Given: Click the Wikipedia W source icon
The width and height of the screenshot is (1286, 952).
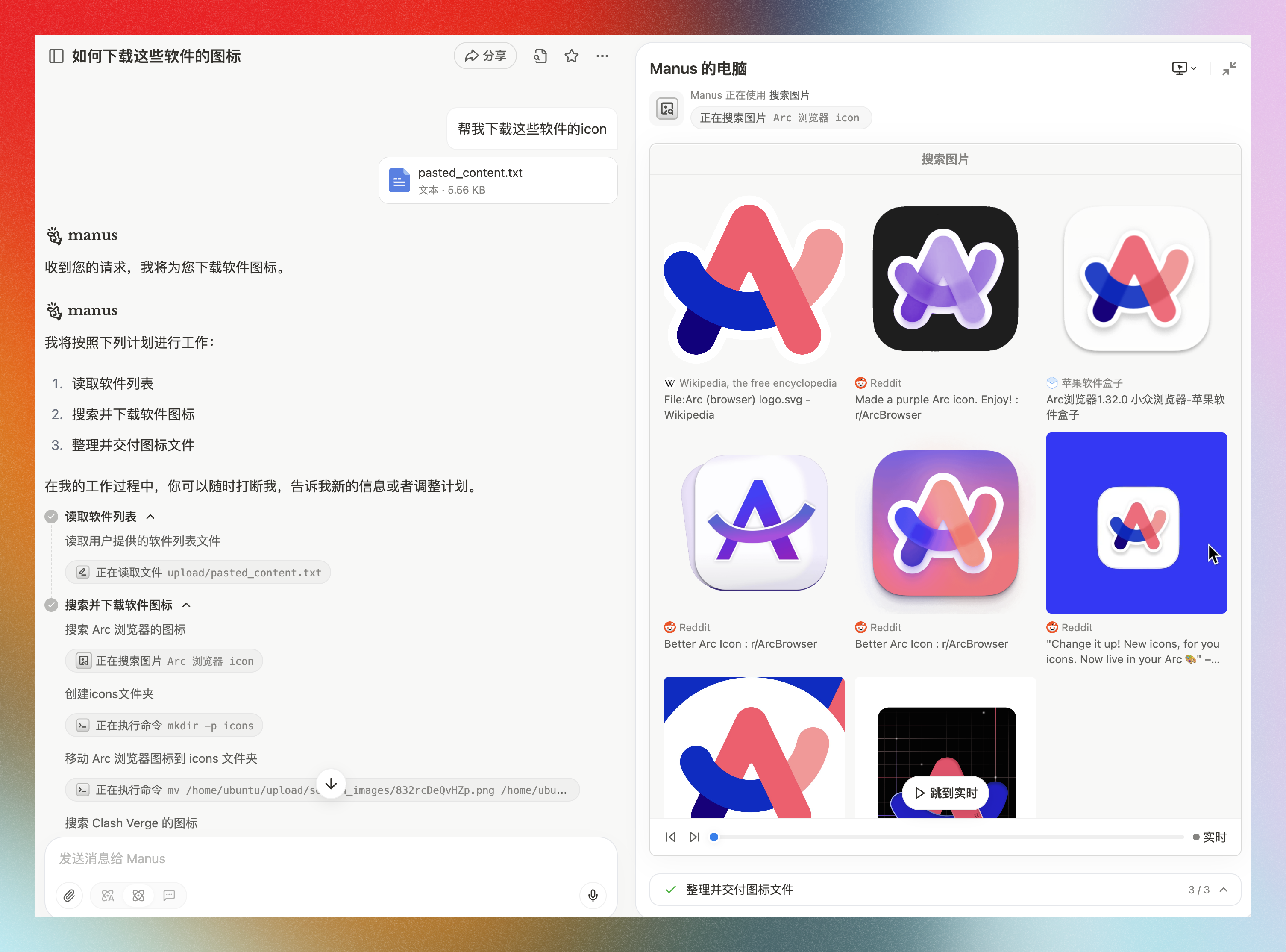Looking at the screenshot, I should (x=669, y=383).
